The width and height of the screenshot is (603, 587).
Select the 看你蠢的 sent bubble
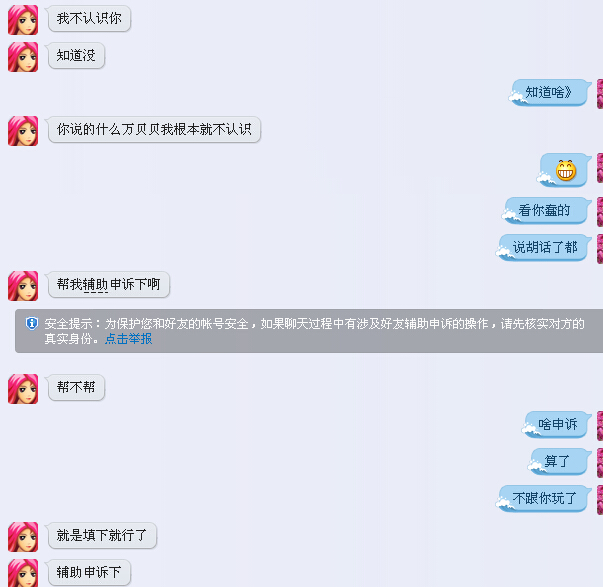(x=546, y=210)
